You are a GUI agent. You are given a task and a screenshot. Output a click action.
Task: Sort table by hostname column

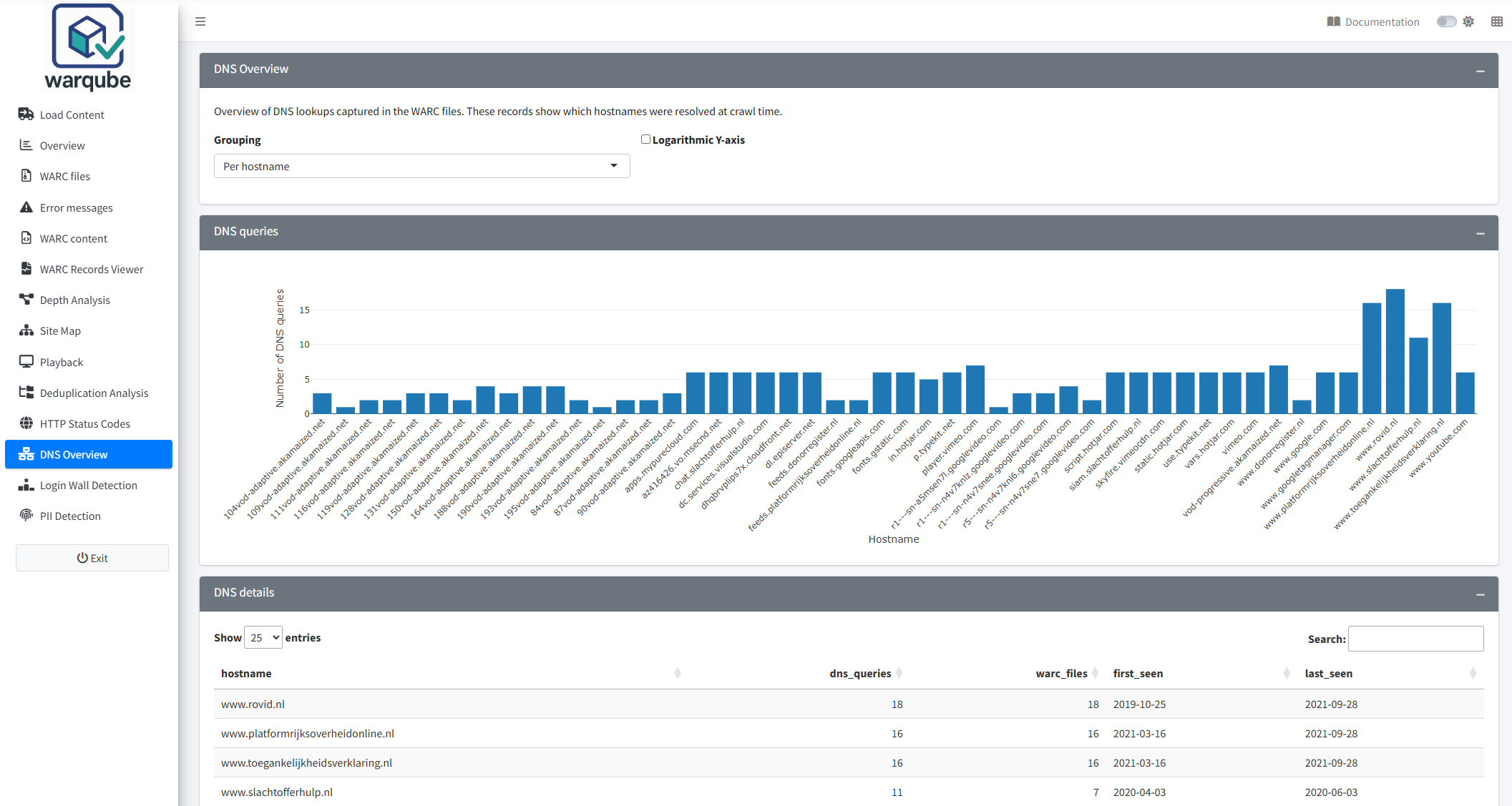451,673
